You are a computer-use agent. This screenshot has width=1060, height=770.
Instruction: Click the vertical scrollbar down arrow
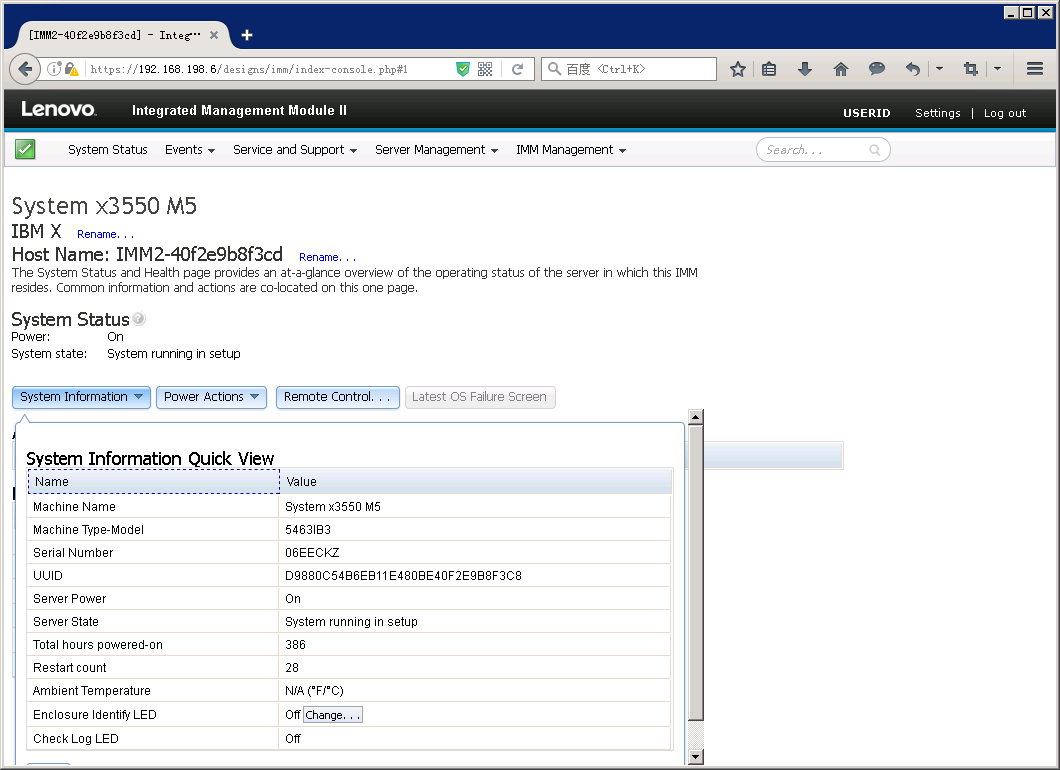[x=695, y=755]
